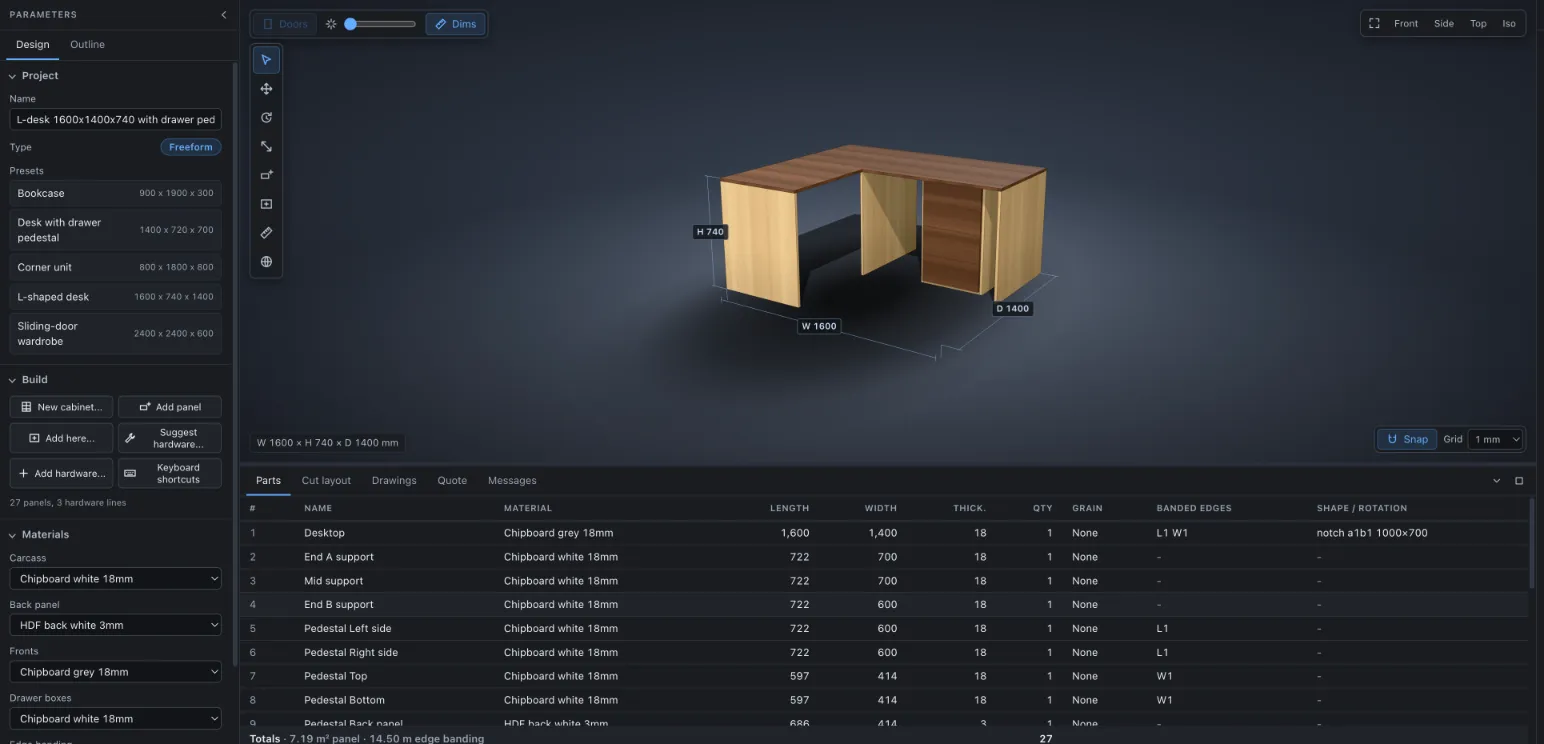Adjust the brightness slider handle
This screenshot has width=1544, height=744.
(351, 24)
